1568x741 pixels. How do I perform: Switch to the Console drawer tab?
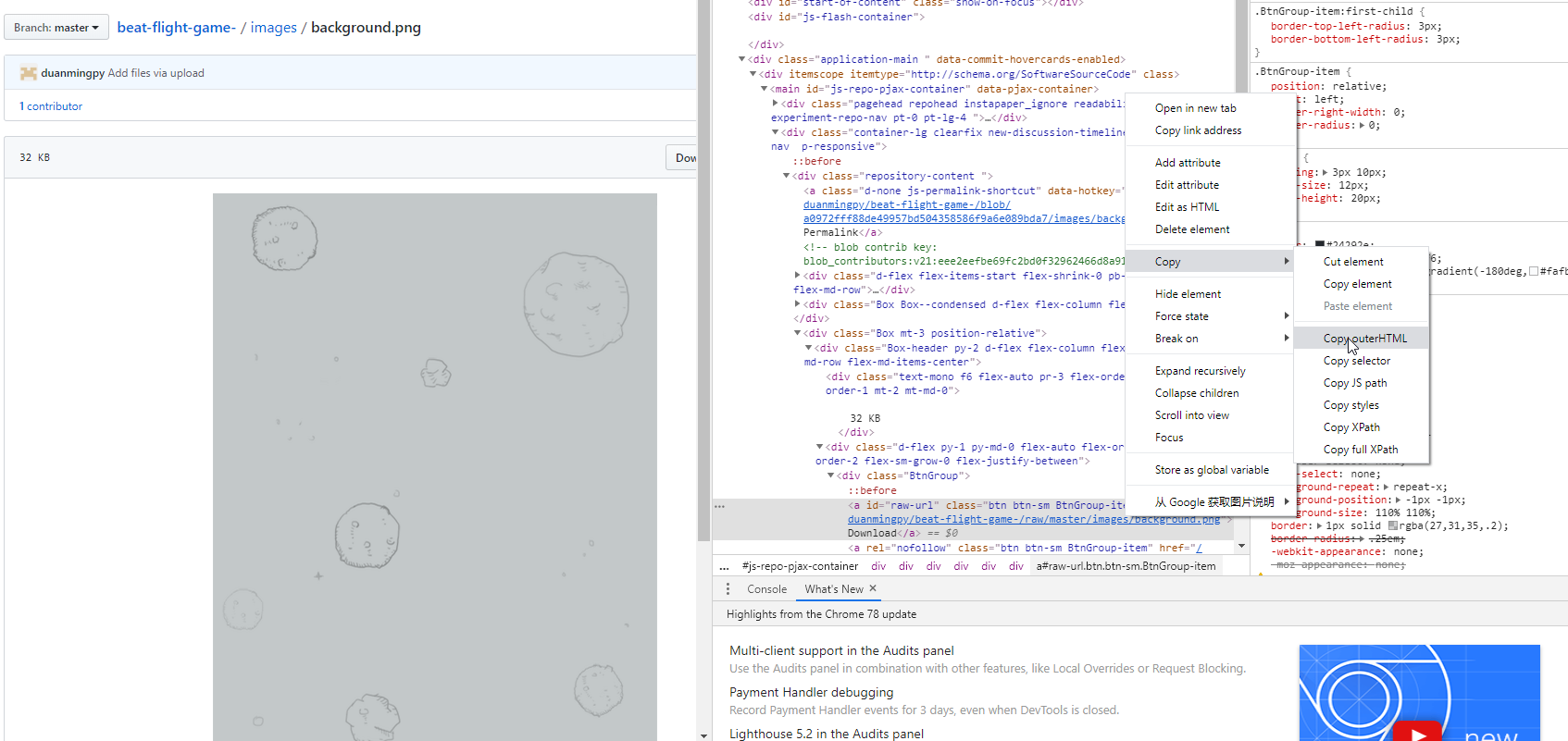[766, 589]
